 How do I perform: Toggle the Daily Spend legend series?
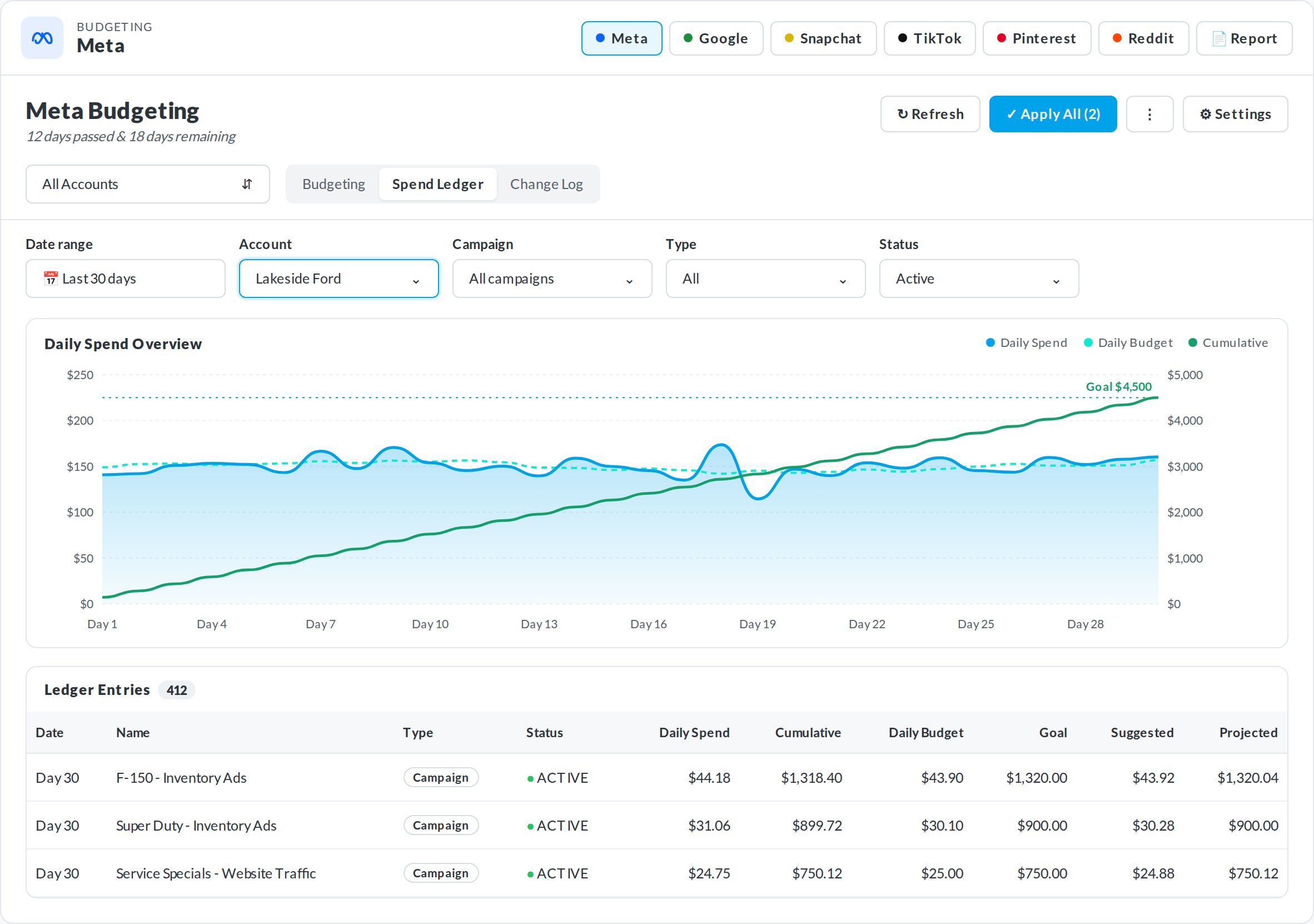point(1027,342)
